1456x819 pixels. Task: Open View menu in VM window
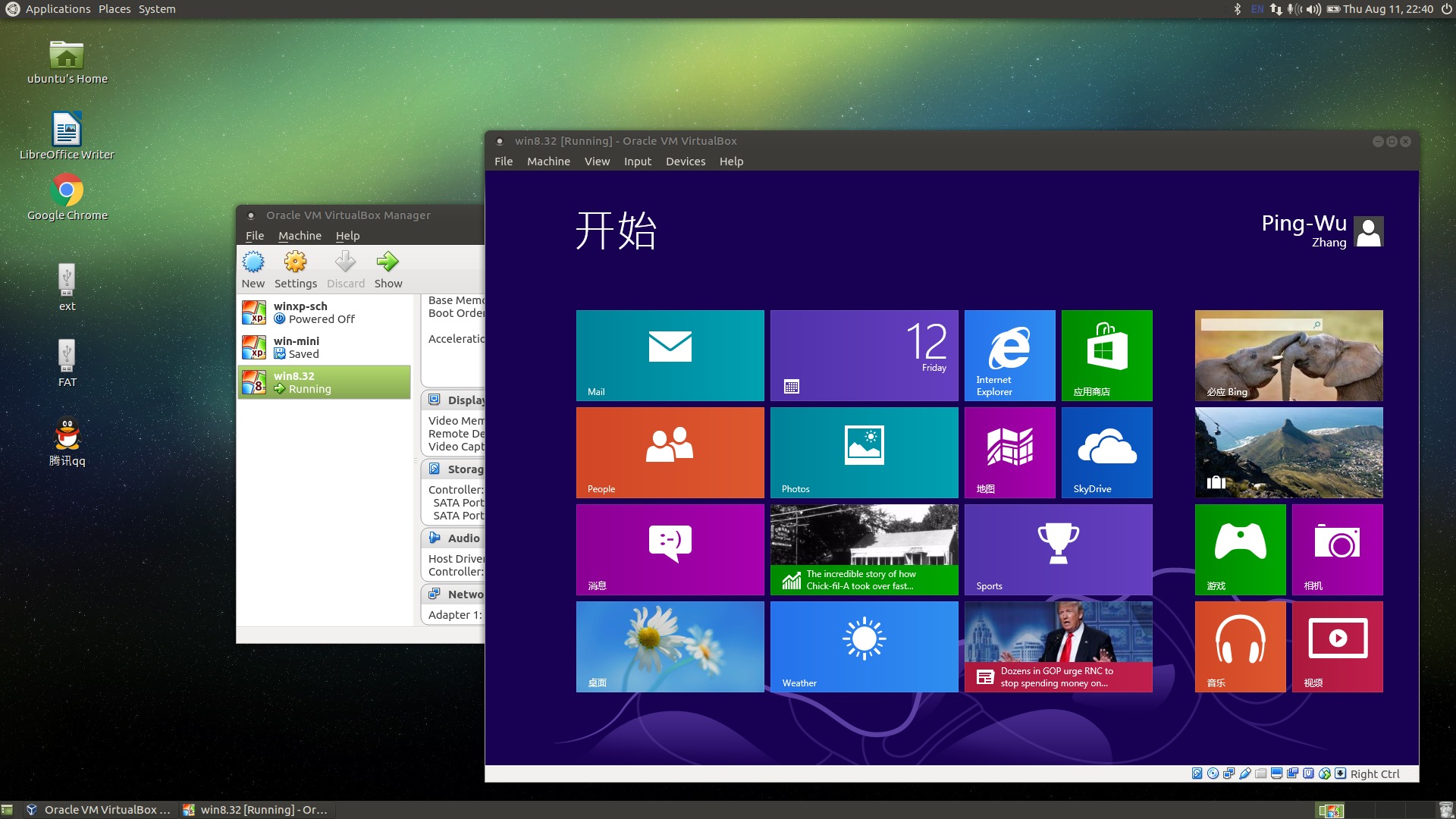597,162
